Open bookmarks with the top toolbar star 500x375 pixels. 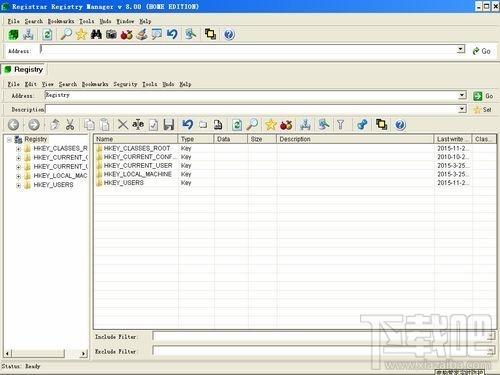(x=81, y=34)
